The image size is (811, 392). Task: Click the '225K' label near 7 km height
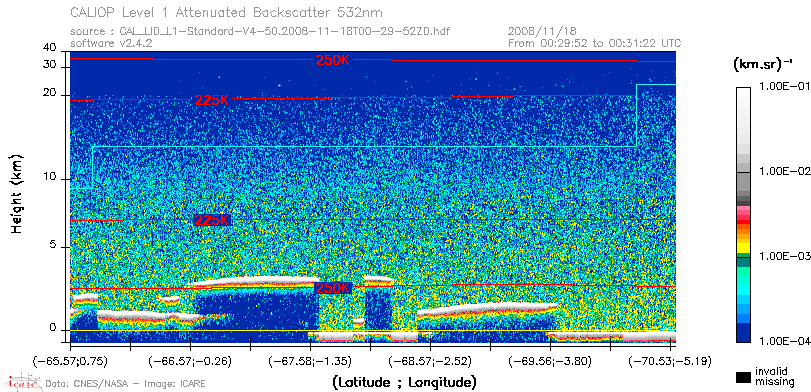pos(212,220)
